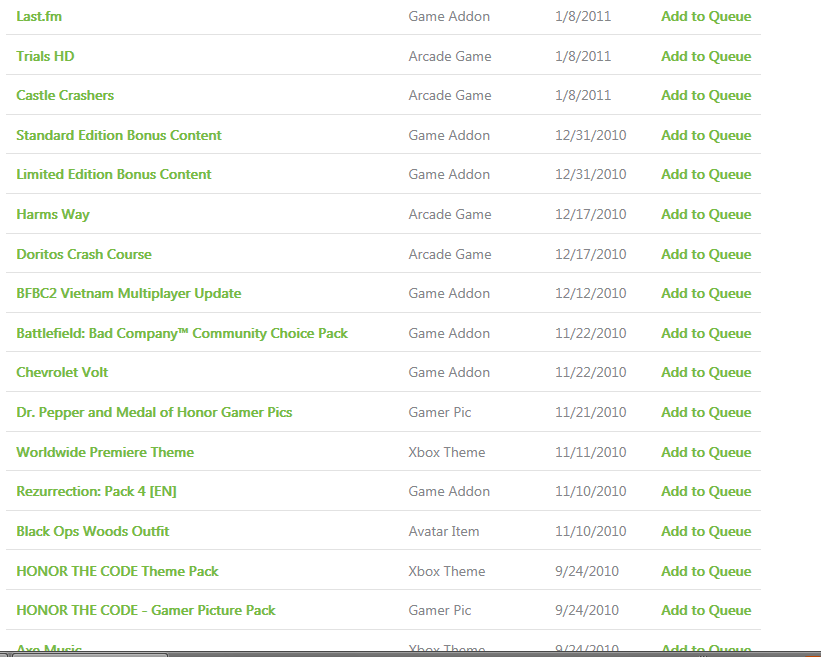Image resolution: width=821 pixels, height=657 pixels.
Task: Add Harms Way to the queue
Action: (x=706, y=214)
